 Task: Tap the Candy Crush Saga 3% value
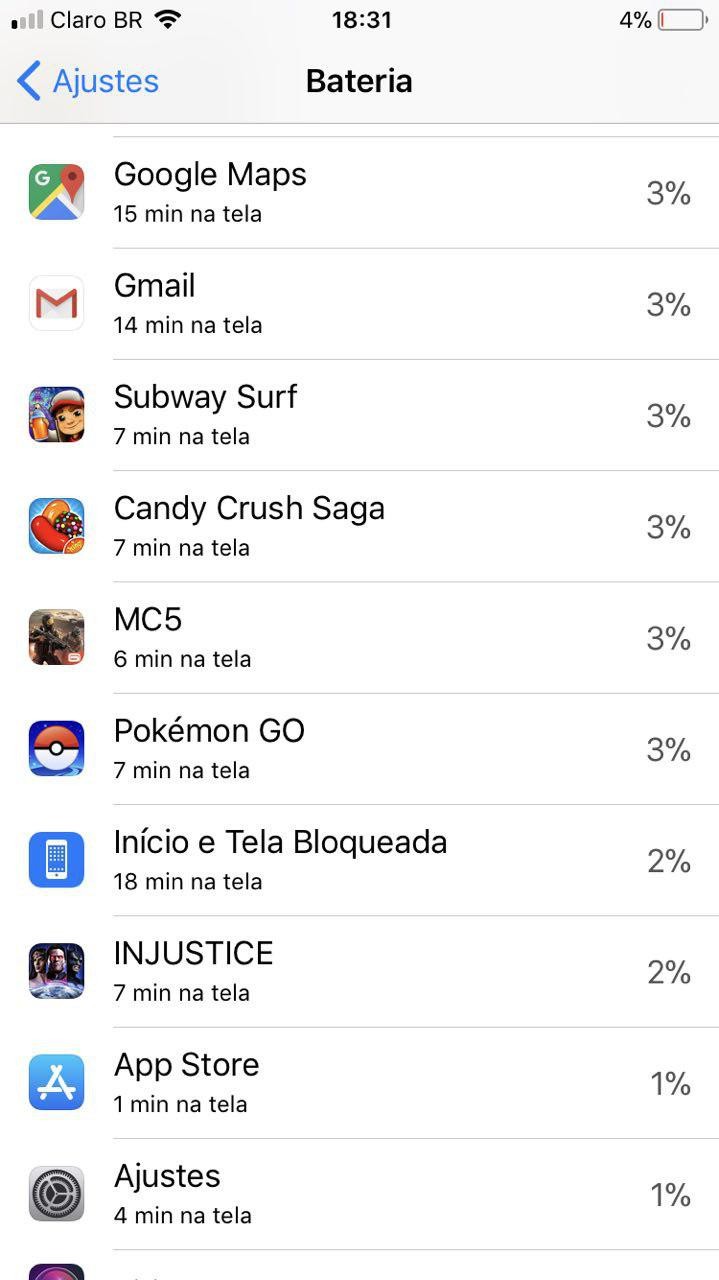click(x=668, y=527)
